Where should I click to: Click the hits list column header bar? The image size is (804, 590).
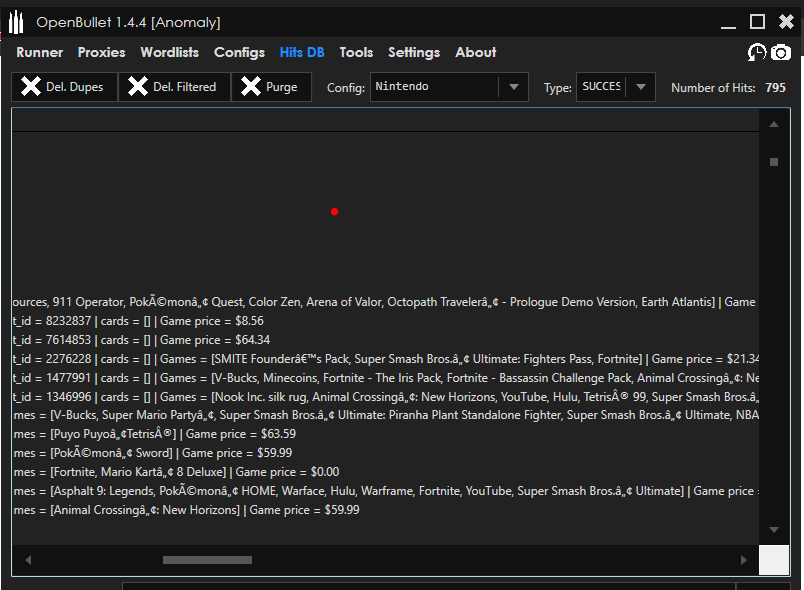point(386,120)
